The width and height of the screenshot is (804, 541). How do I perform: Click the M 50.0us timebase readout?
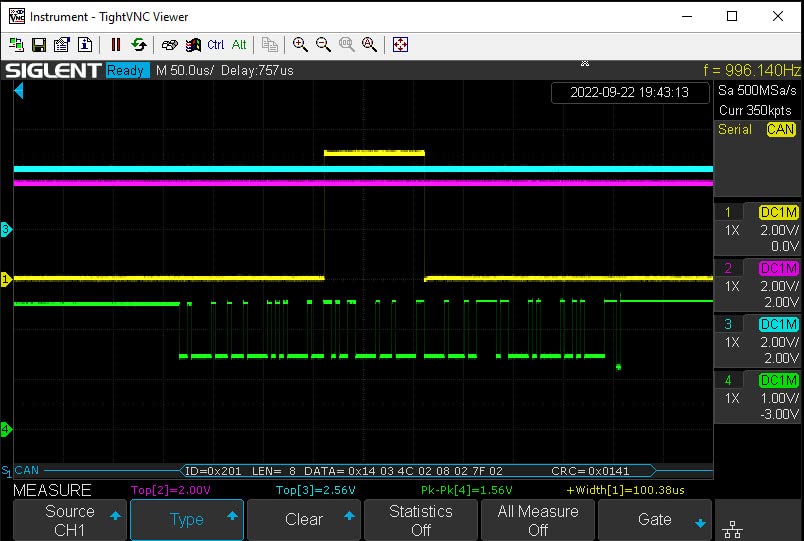(x=185, y=70)
